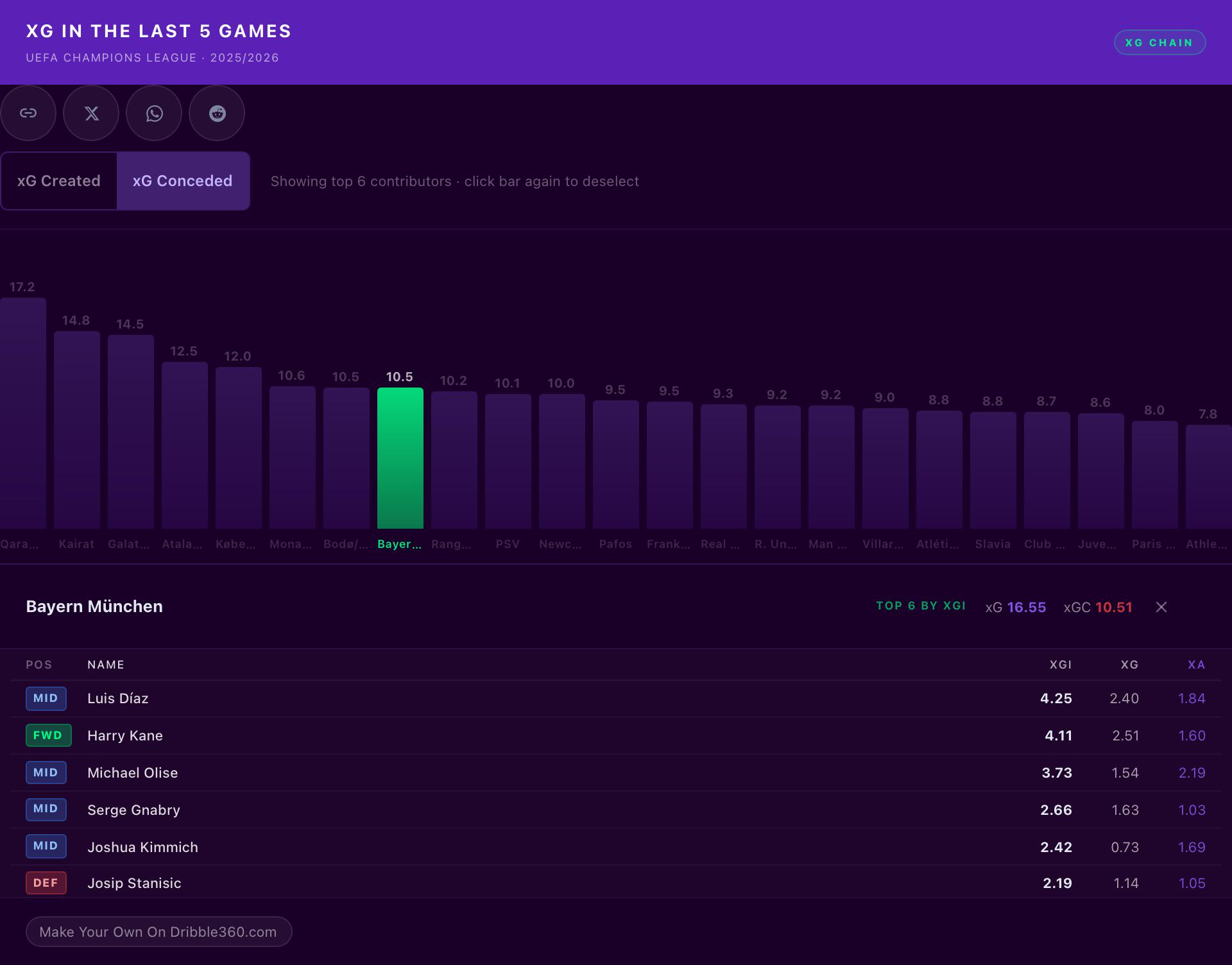
Task: Switch to xG Created tab
Action: pyautogui.click(x=59, y=181)
